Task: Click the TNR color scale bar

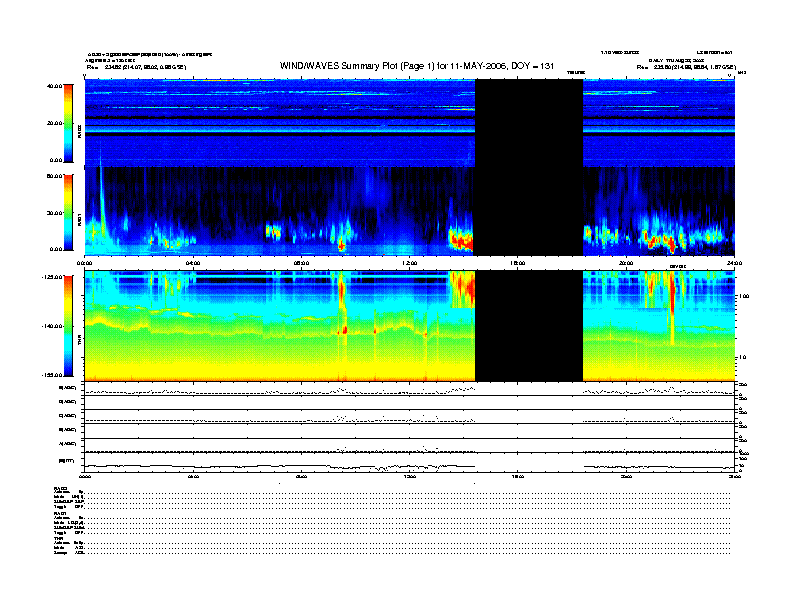Action: [x=68, y=326]
